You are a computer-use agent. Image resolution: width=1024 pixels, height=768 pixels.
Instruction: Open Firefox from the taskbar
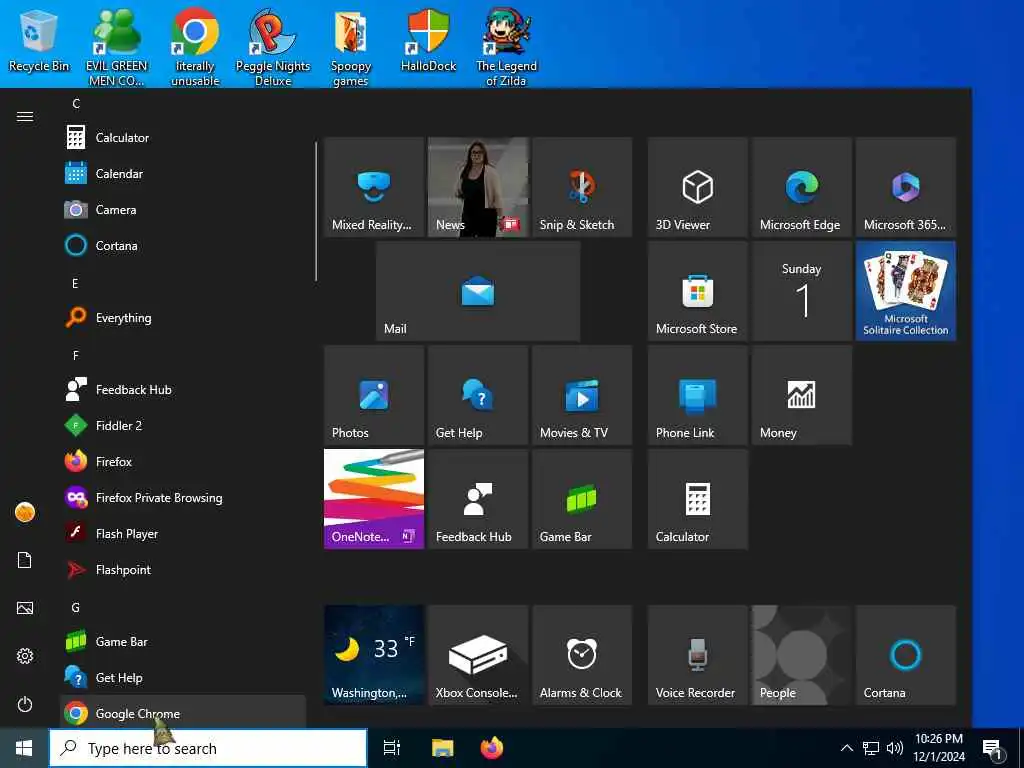pyautogui.click(x=492, y=748)
